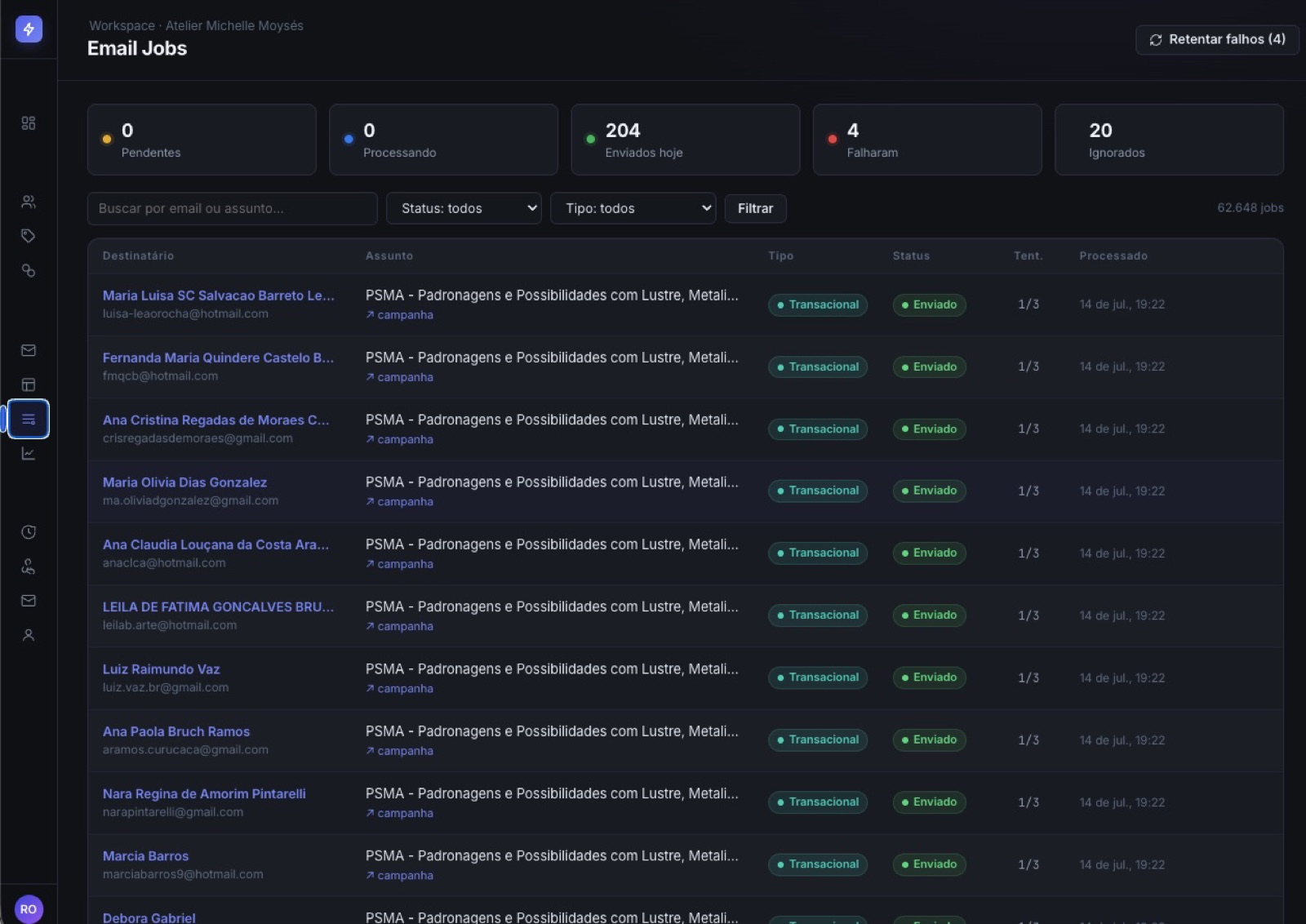This screenshot has width=1306, height=924.
Task: Open the clock history icon in sidebar
Action: click(x=29, y=532)
